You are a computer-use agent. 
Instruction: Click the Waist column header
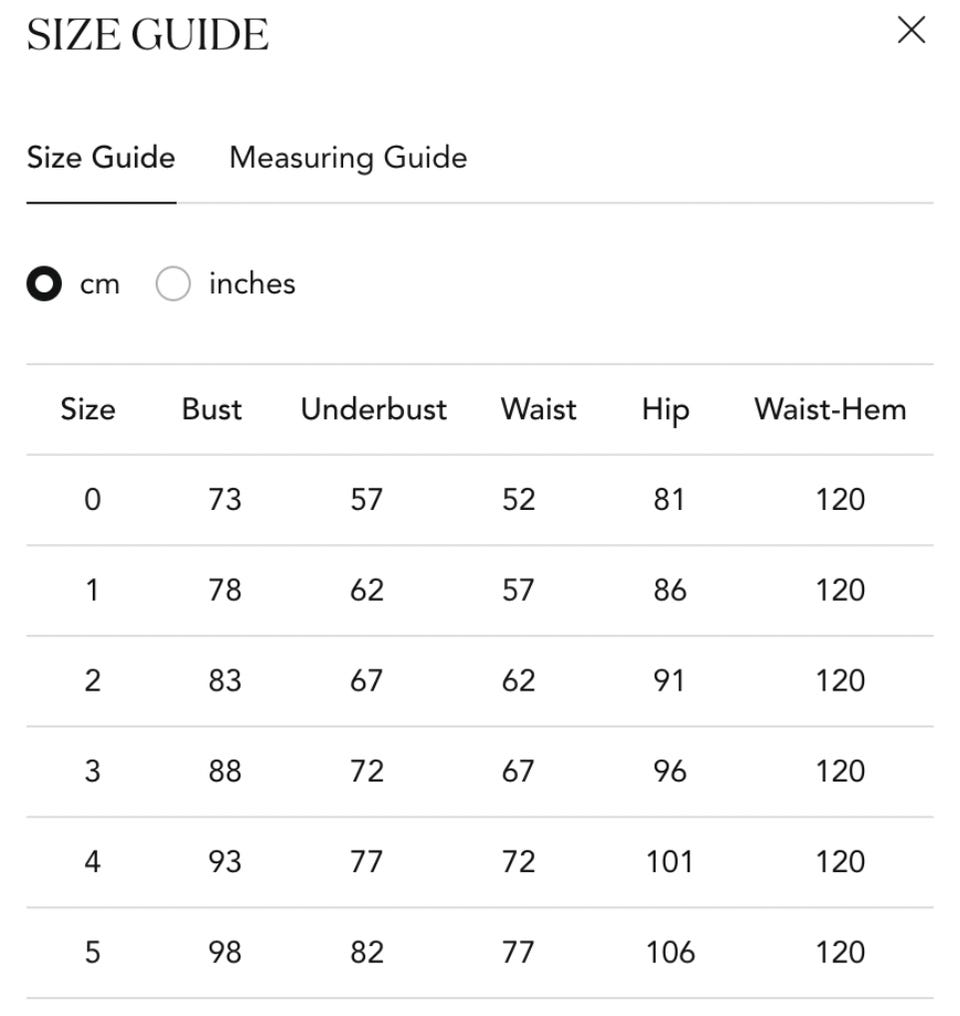[x=539, y=410]
